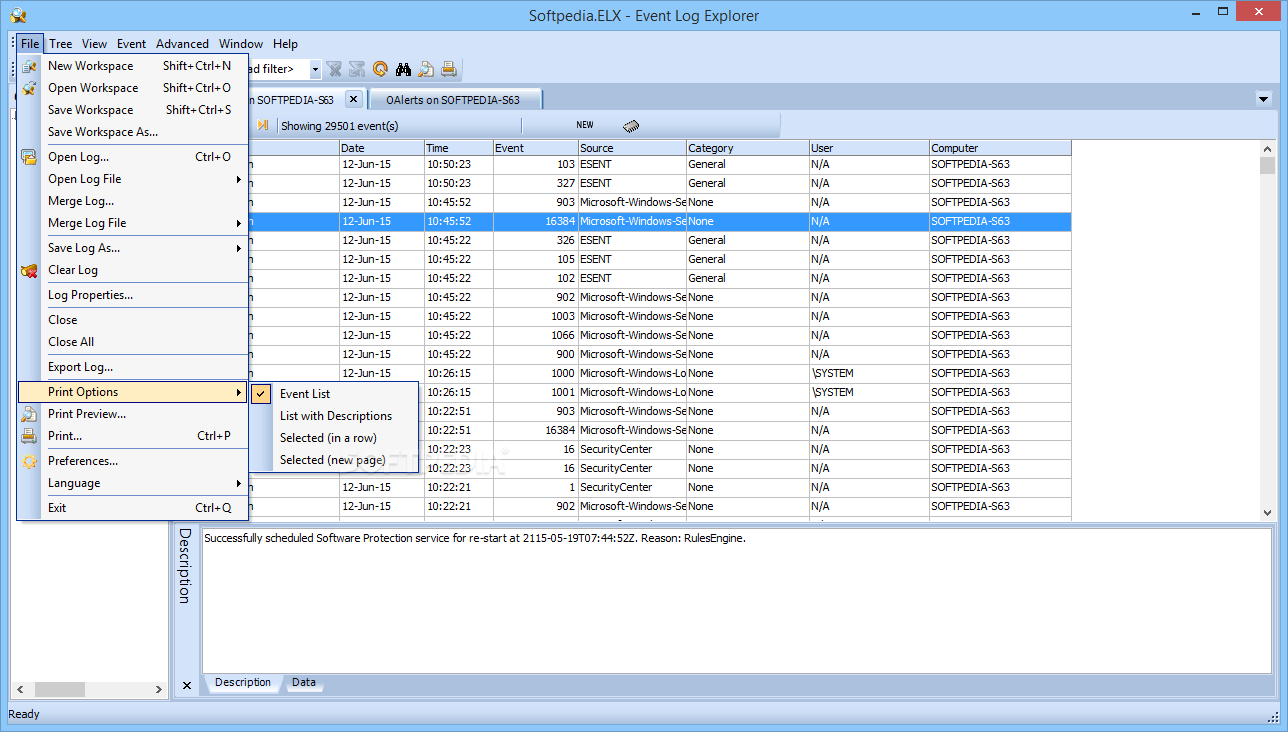Sort by the Category column header

pyautogui.click(x=748, y=148)
